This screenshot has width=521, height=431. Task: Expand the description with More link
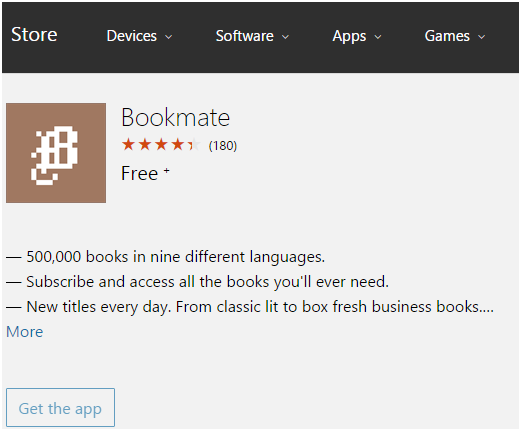point(25,332)
